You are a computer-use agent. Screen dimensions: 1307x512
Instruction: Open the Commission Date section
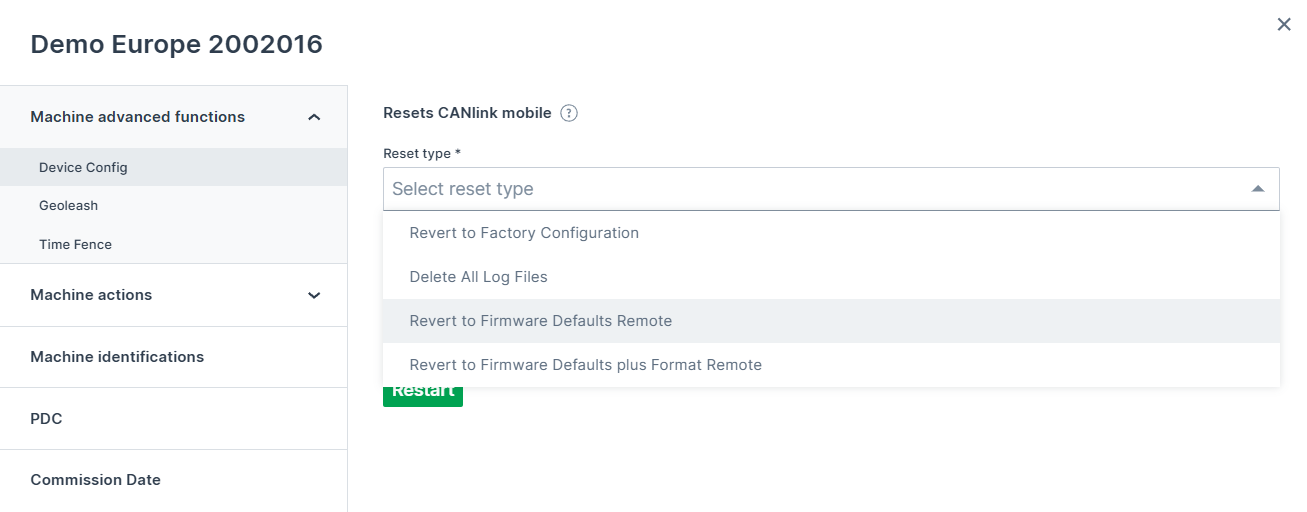pos(95,480)
